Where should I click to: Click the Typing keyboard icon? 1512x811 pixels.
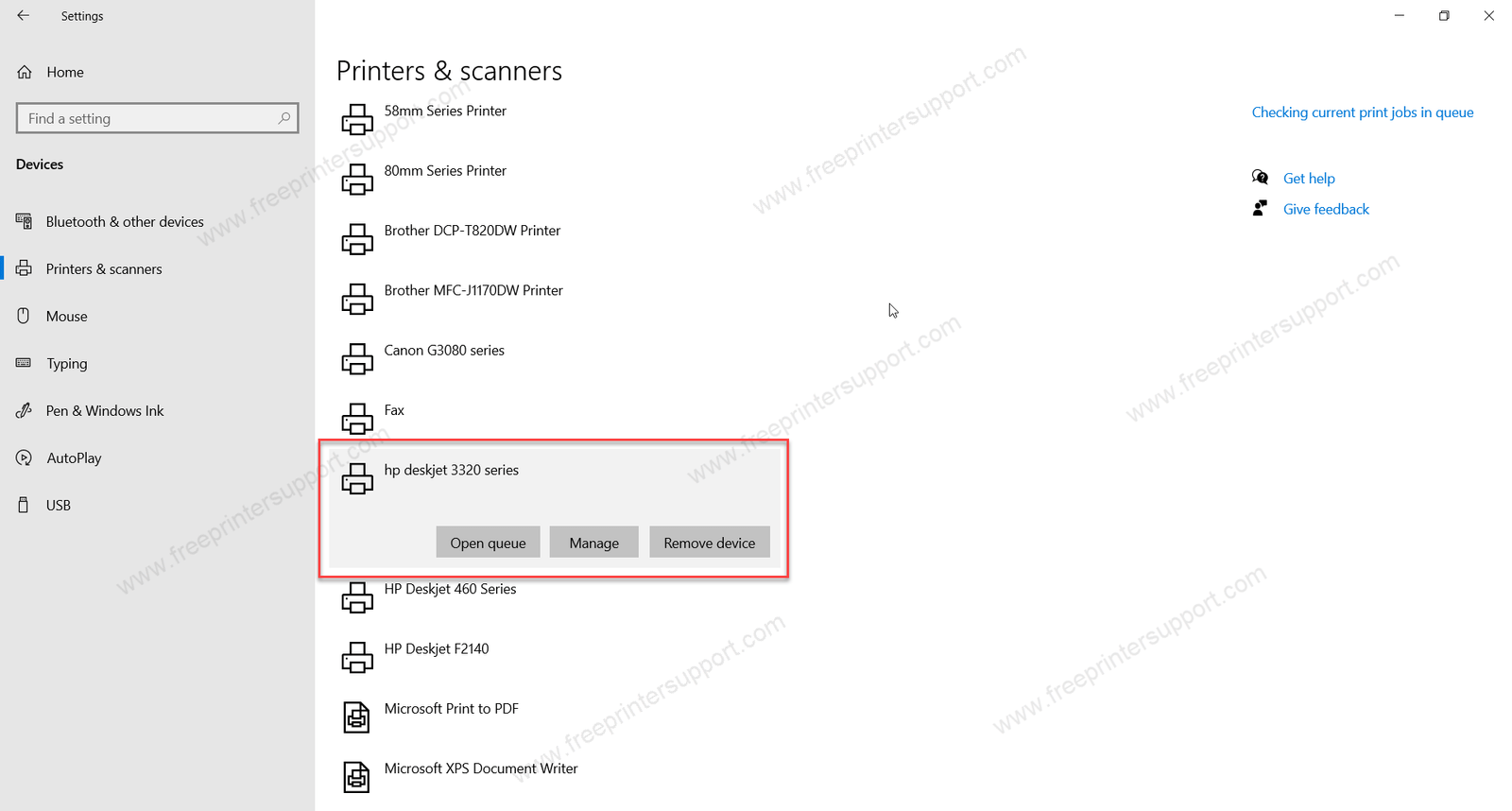(25, 363)
